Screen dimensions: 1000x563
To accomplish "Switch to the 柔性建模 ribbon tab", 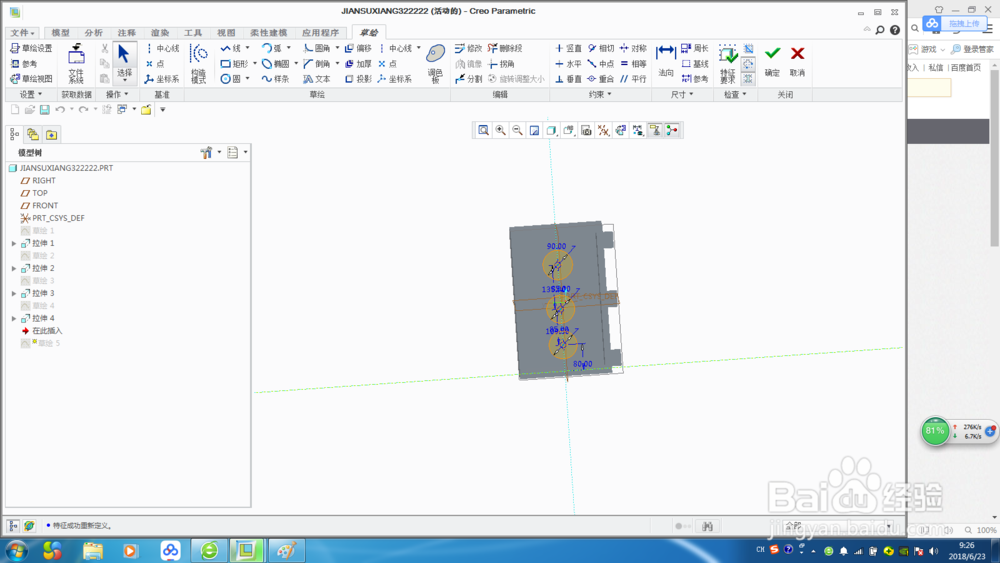I will 268,33.
